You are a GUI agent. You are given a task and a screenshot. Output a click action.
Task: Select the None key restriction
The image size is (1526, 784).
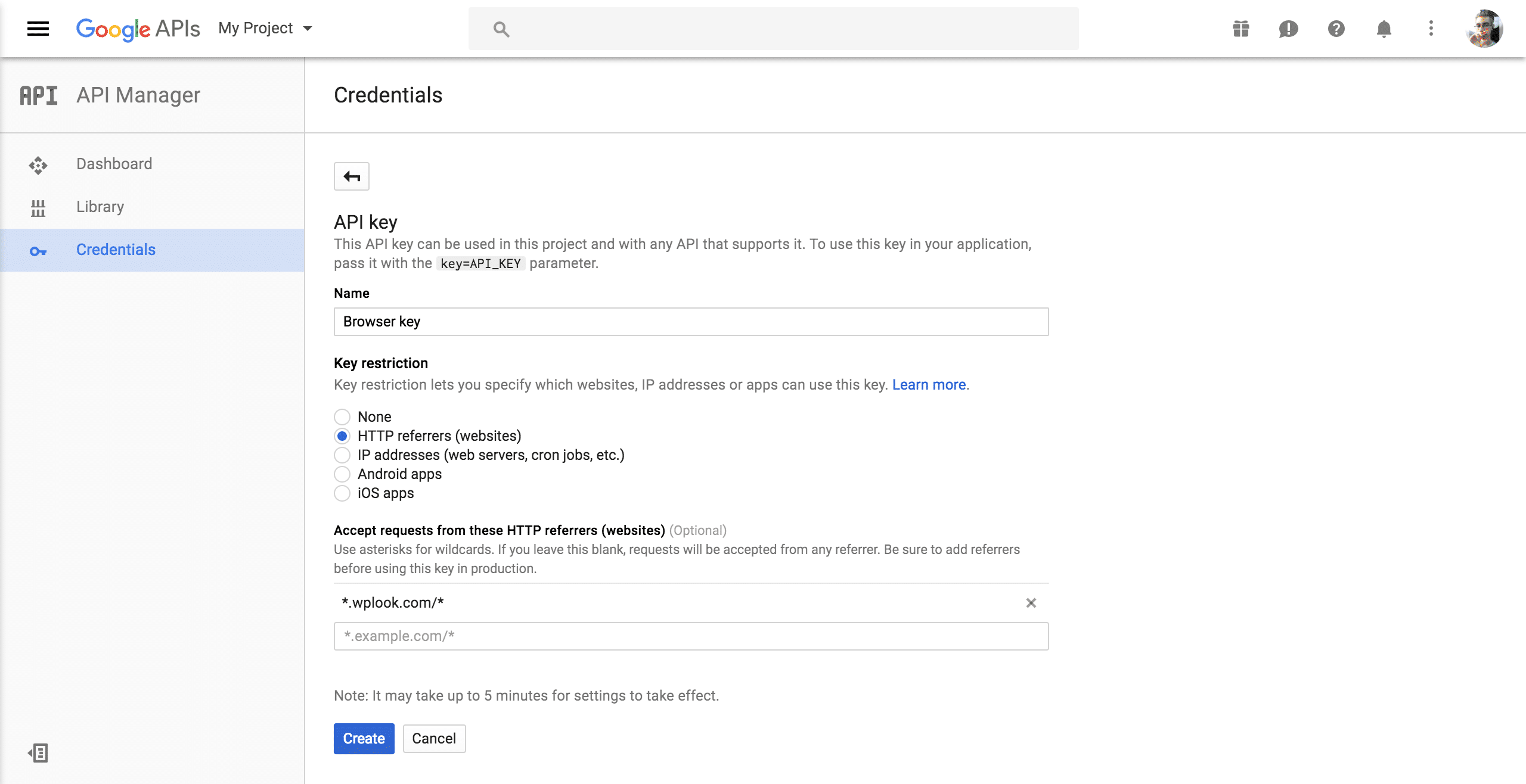pyautogui.click(x=342, y=416)
